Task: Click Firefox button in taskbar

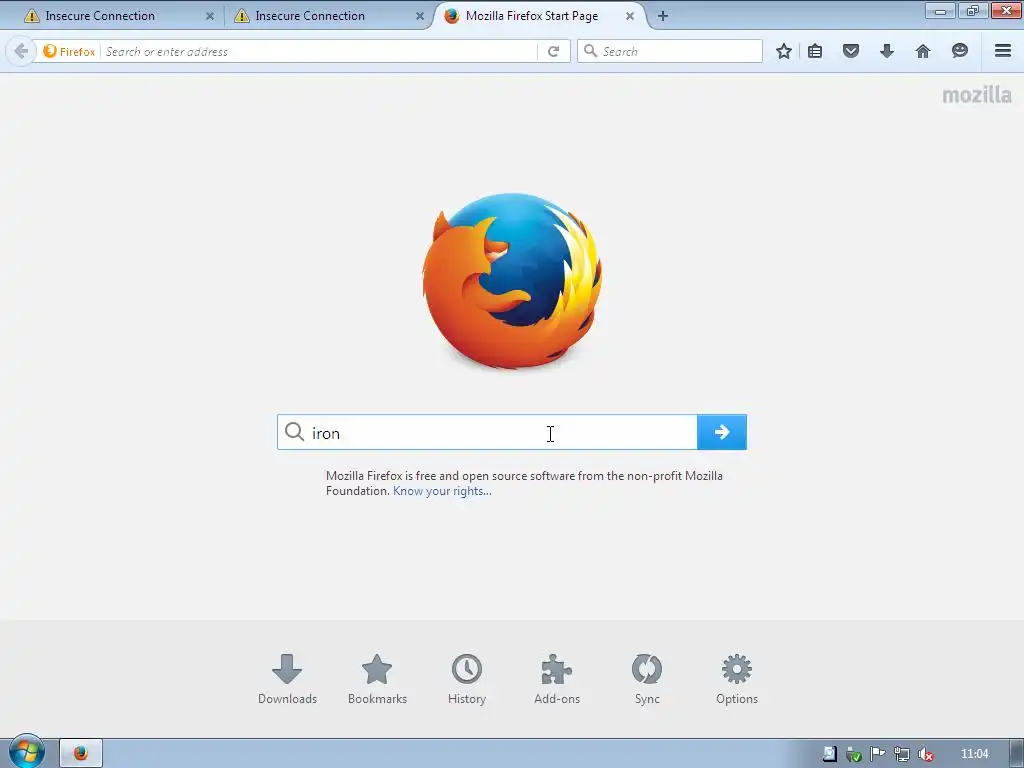Action: [81, 753]
